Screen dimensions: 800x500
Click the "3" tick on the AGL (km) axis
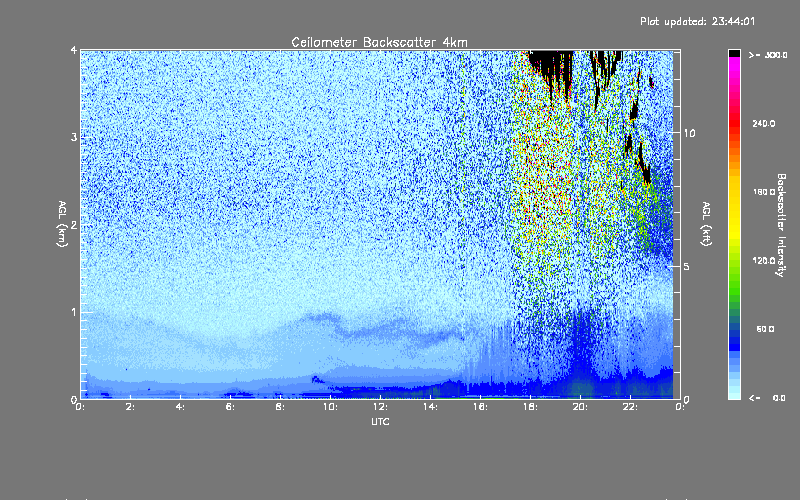coord(74,137)
